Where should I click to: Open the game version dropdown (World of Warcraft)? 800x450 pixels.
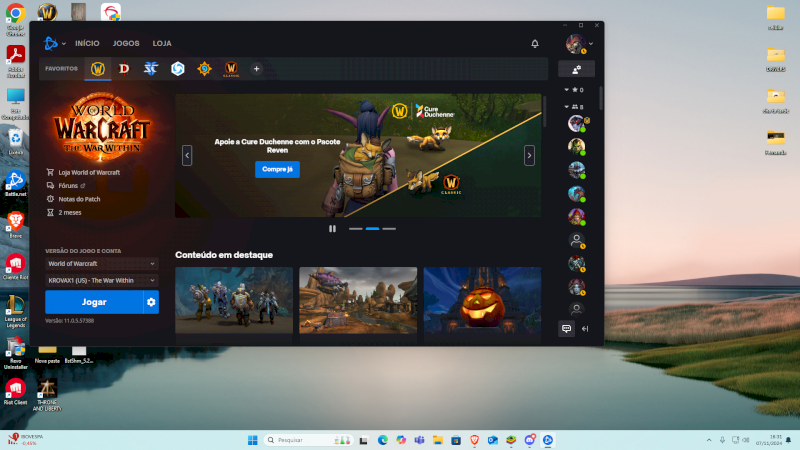102,264
